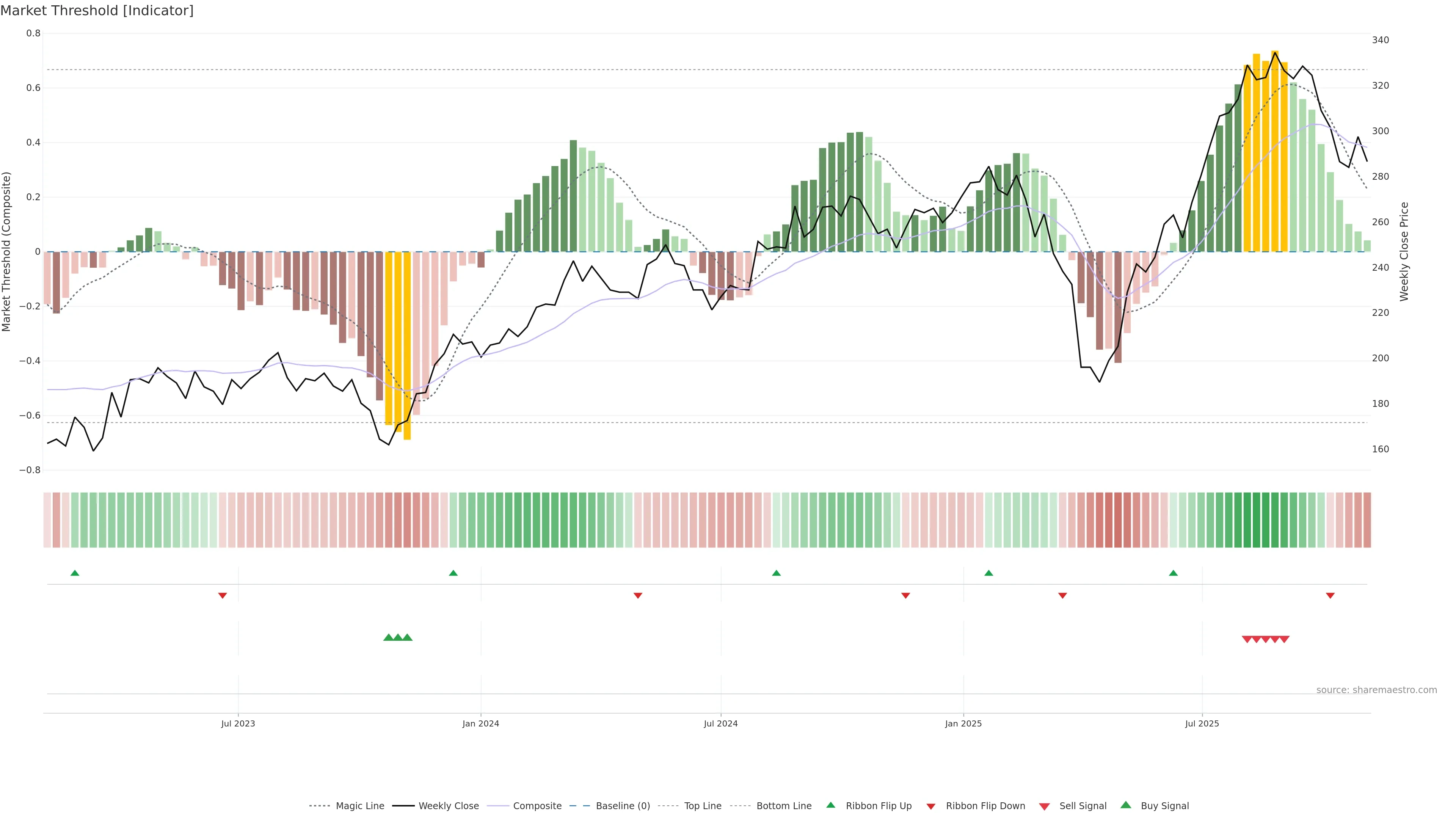Click Ribbon Flip Up triangle just after Jan 2025
1456x819 pixels.
(x=988, y=573)
